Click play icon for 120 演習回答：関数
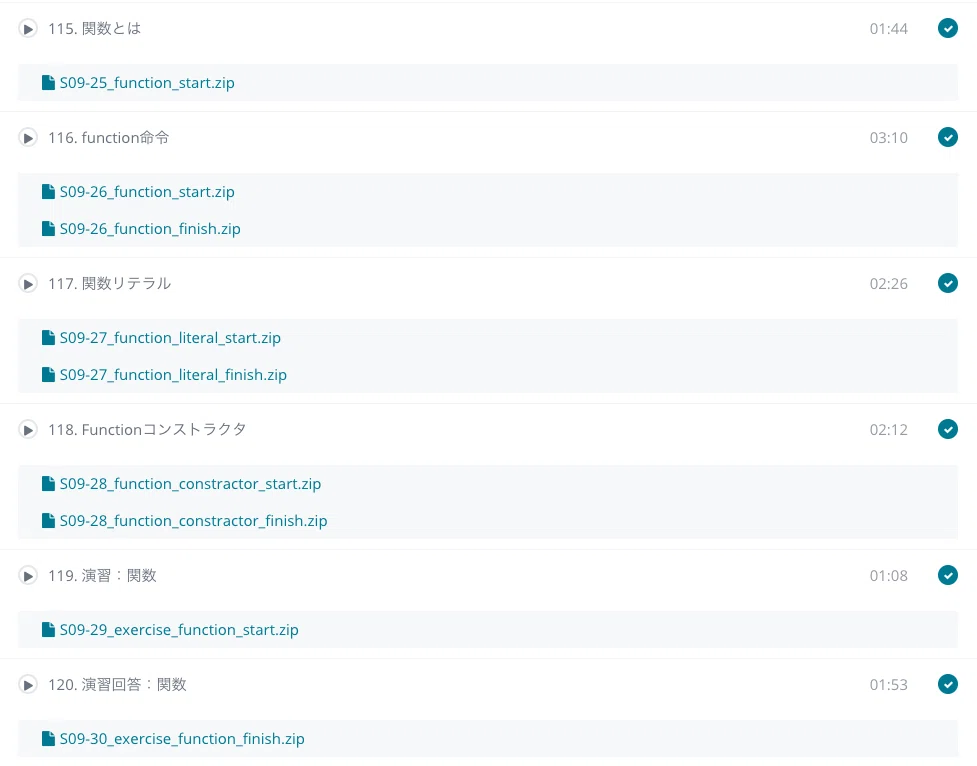The width and height of the screenshot is (977, 766). (27, 685)
